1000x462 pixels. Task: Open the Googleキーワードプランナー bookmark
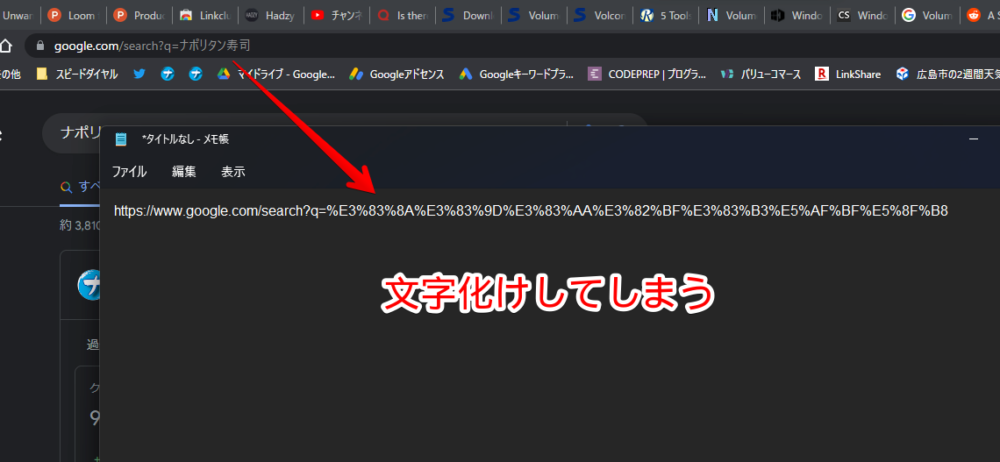point(516,74)
